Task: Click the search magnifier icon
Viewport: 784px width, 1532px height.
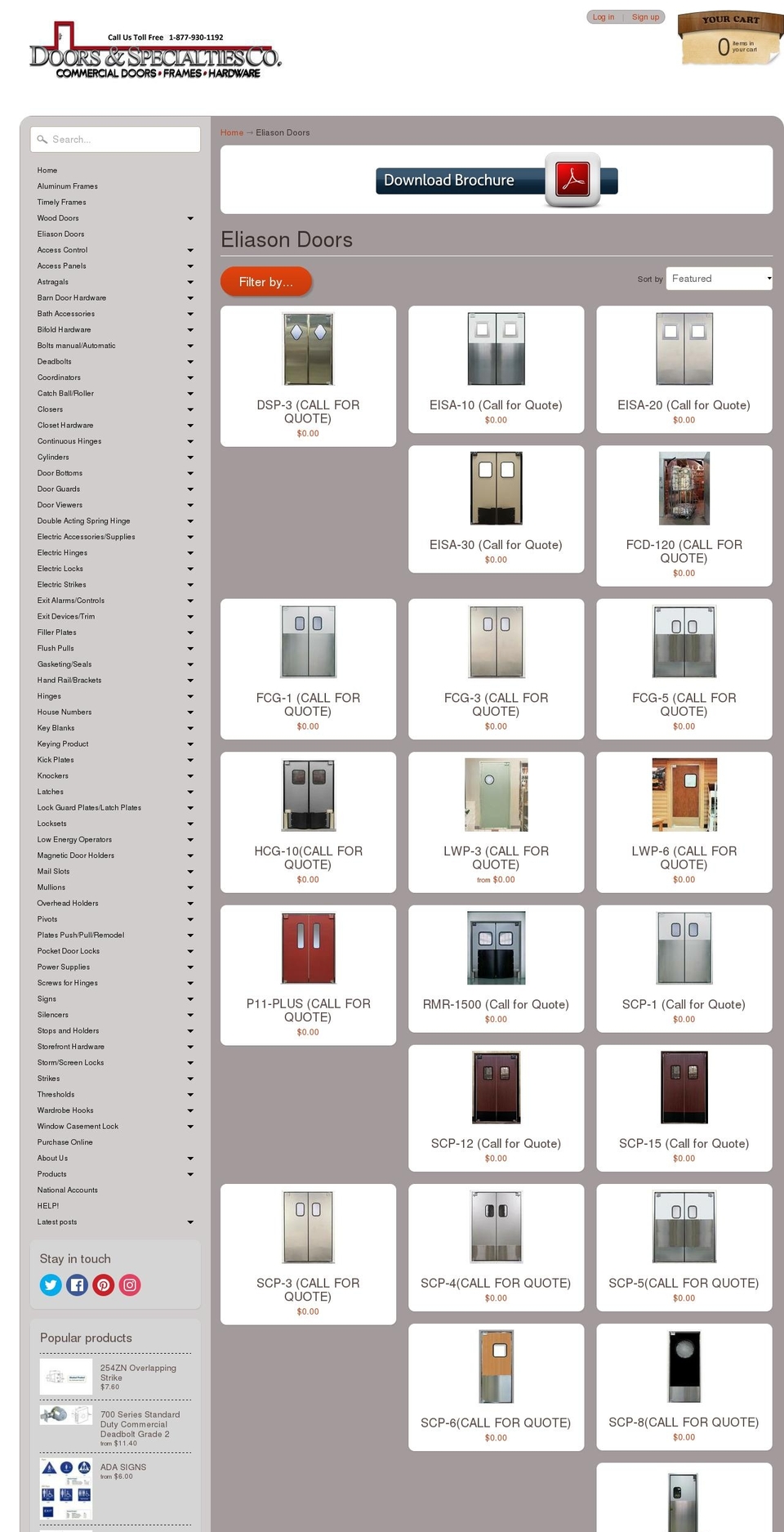Action: 42,140
